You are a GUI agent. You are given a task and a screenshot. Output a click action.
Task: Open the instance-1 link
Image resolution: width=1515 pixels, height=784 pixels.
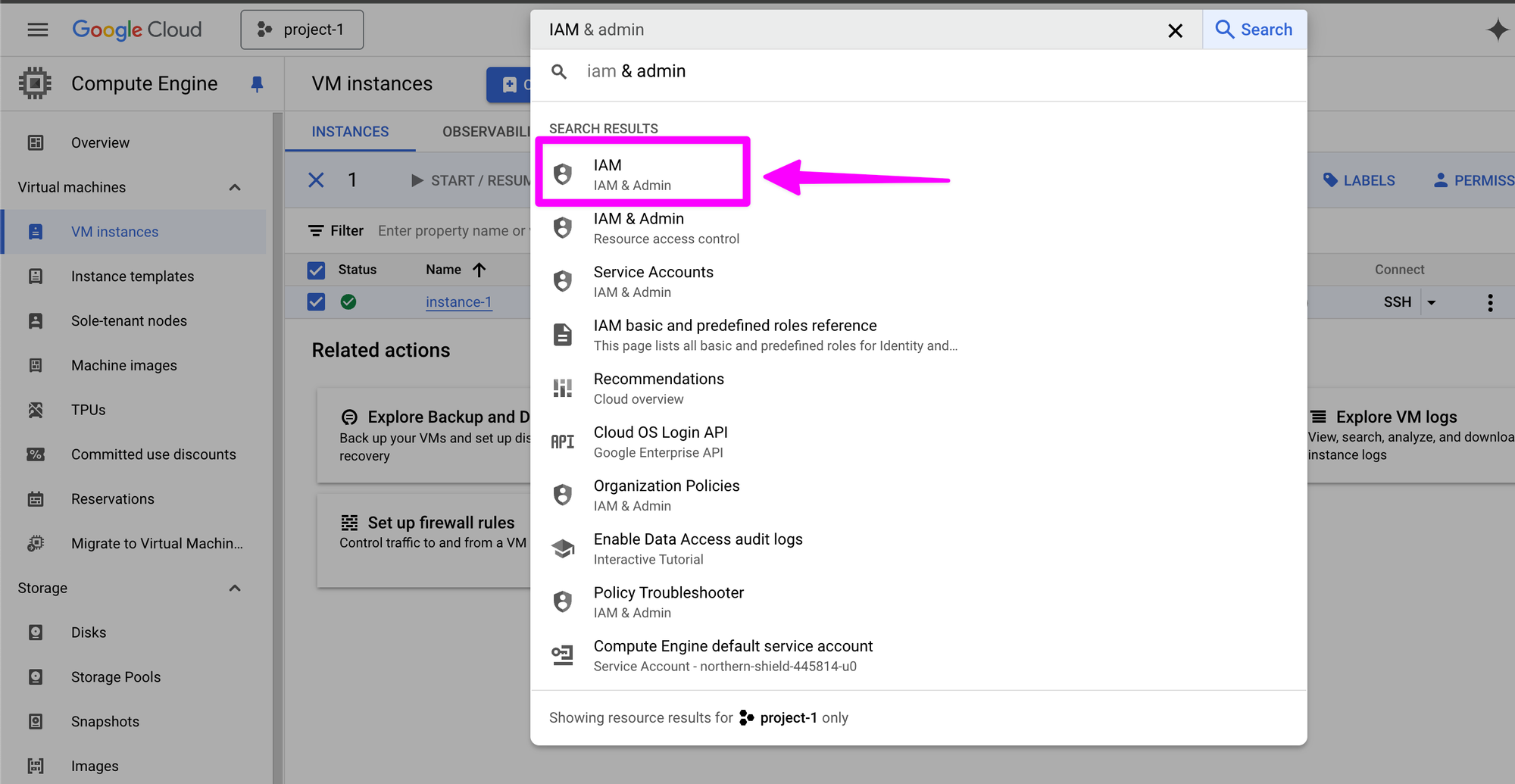pyautogui.click(x=458, y=302)
